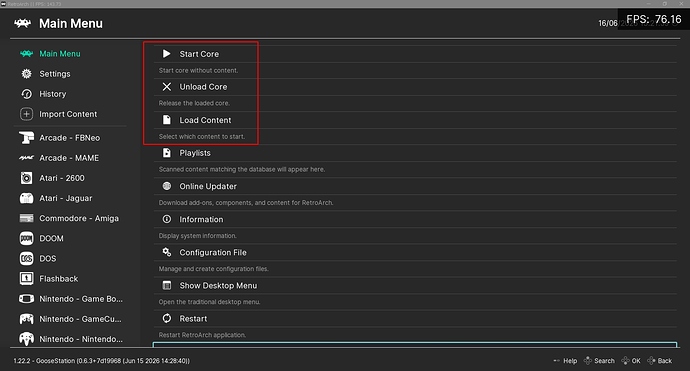Select the Nintendo 64 controller icon
690x371 pixels.
pyautogui.click(x=26, y=339)
